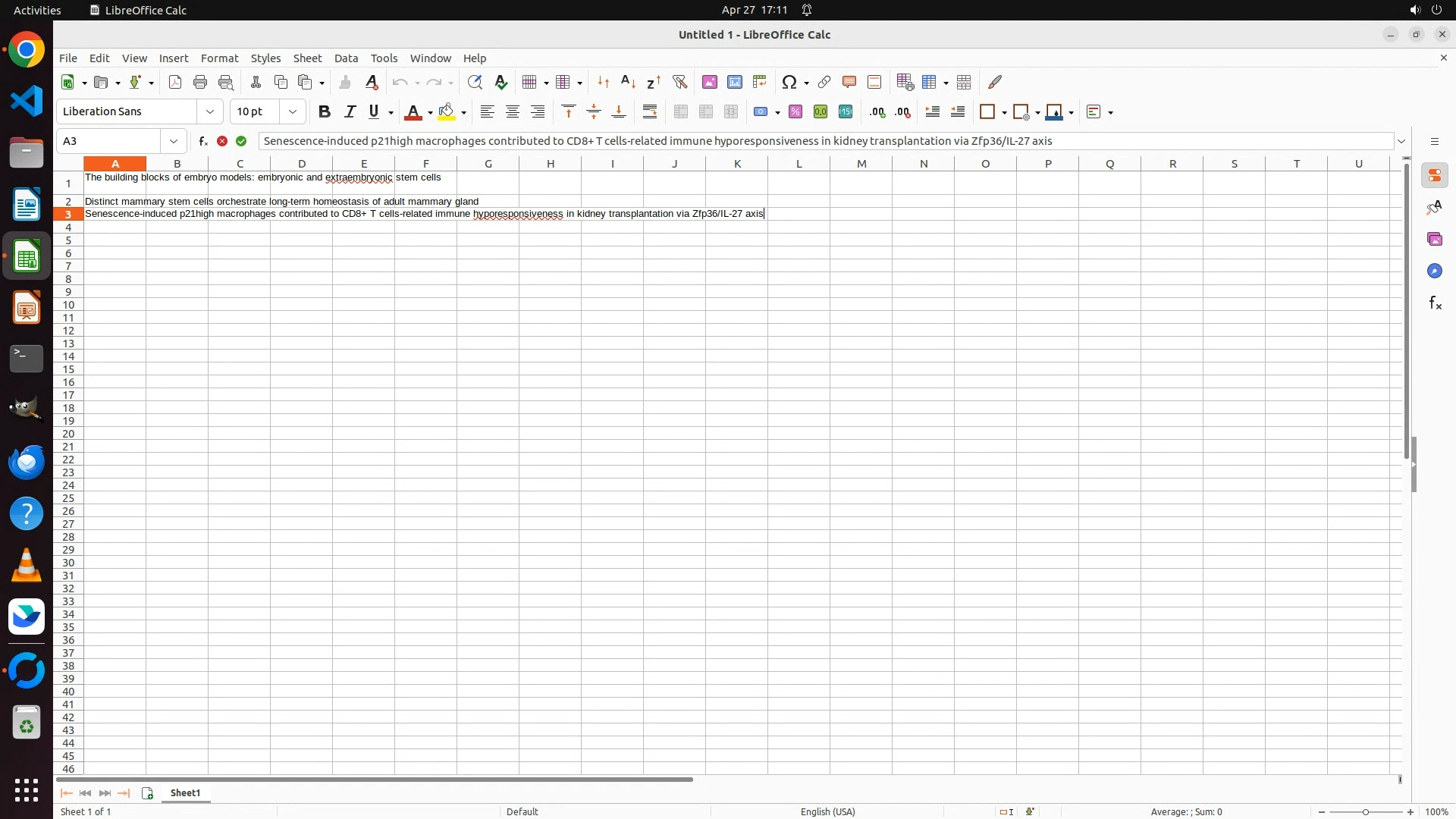
Task: Toggle Bold formatting
Action: pyautogui.click(x=325, y=112)
